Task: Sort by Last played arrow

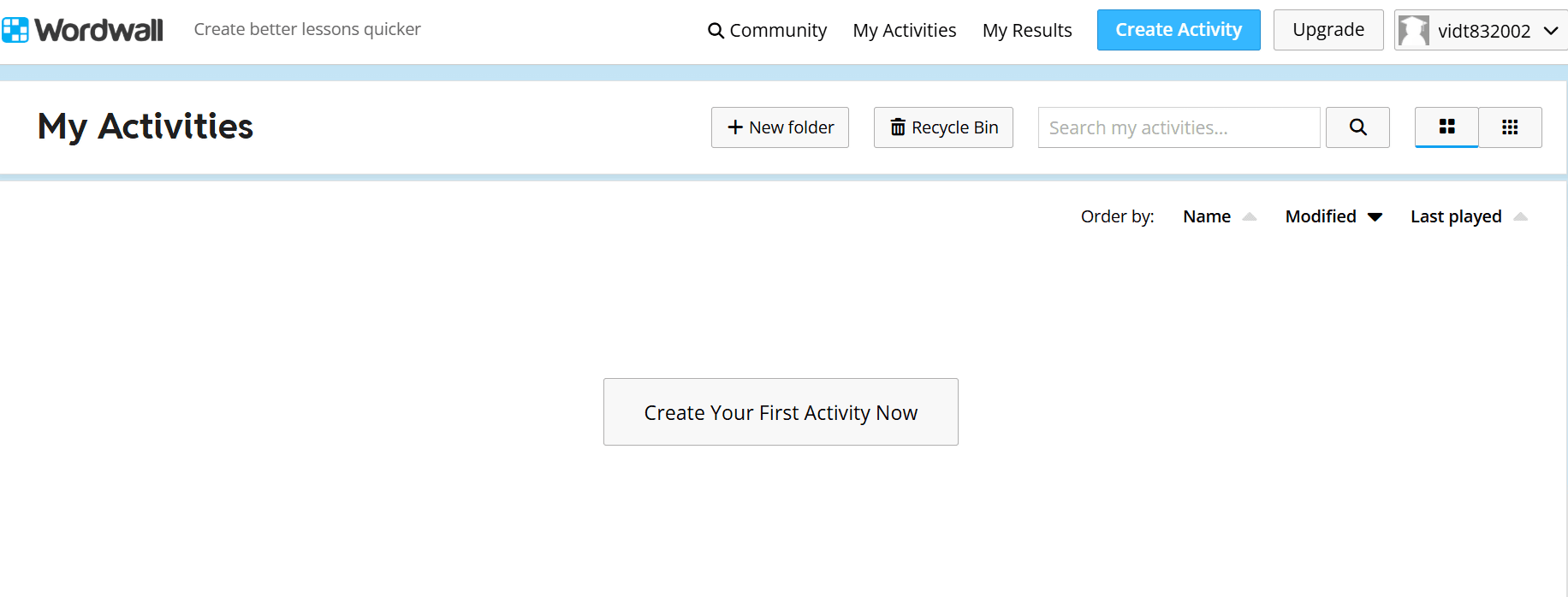Action: pos(1520,216)
